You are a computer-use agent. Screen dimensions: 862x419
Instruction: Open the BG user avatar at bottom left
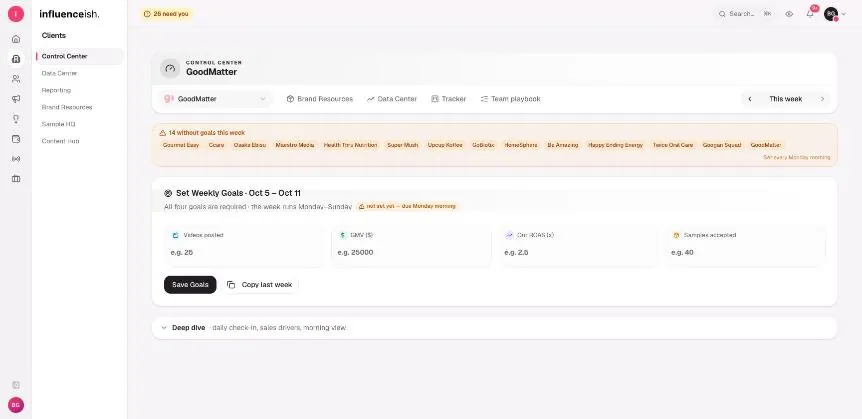(16, 405)
